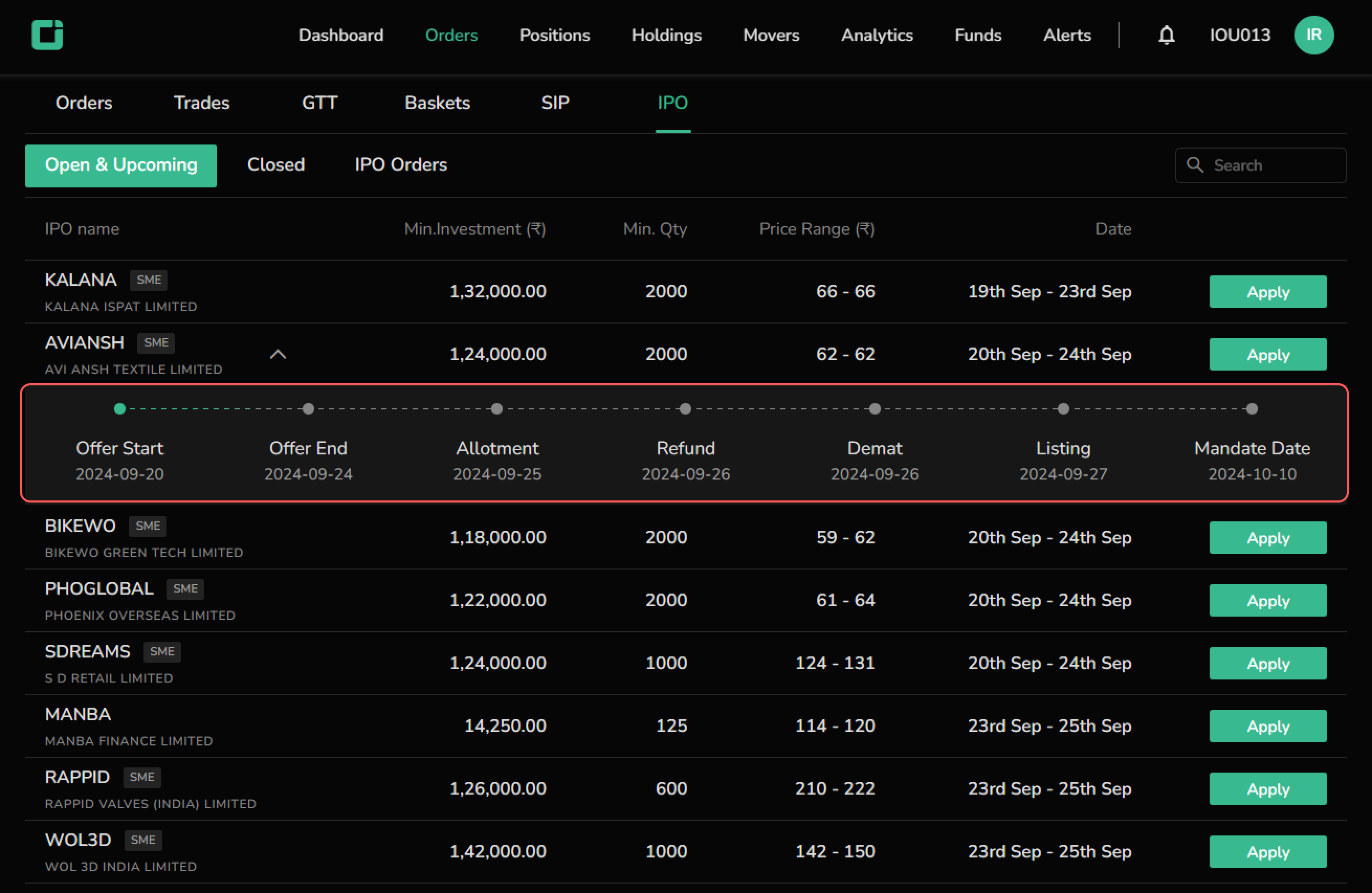Select the MANBA IPO name

click(78, 715)
